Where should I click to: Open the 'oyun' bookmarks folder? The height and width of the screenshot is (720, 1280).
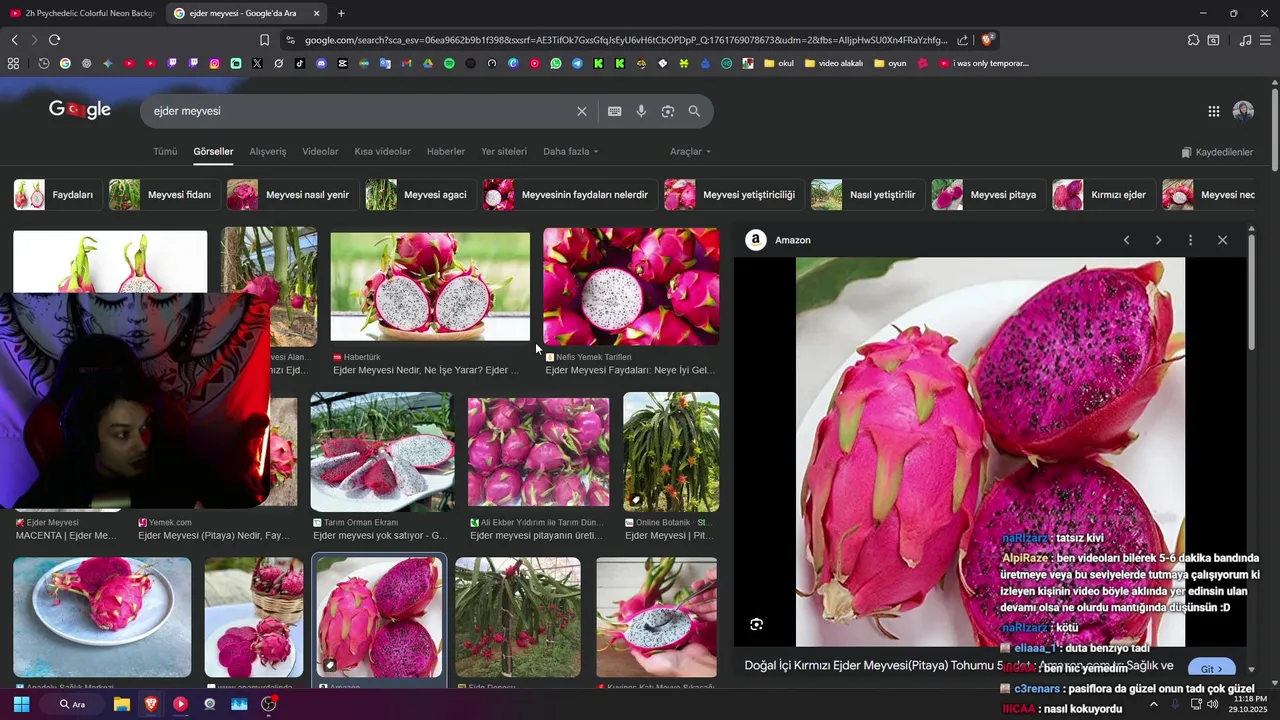(x=890, y=63)
